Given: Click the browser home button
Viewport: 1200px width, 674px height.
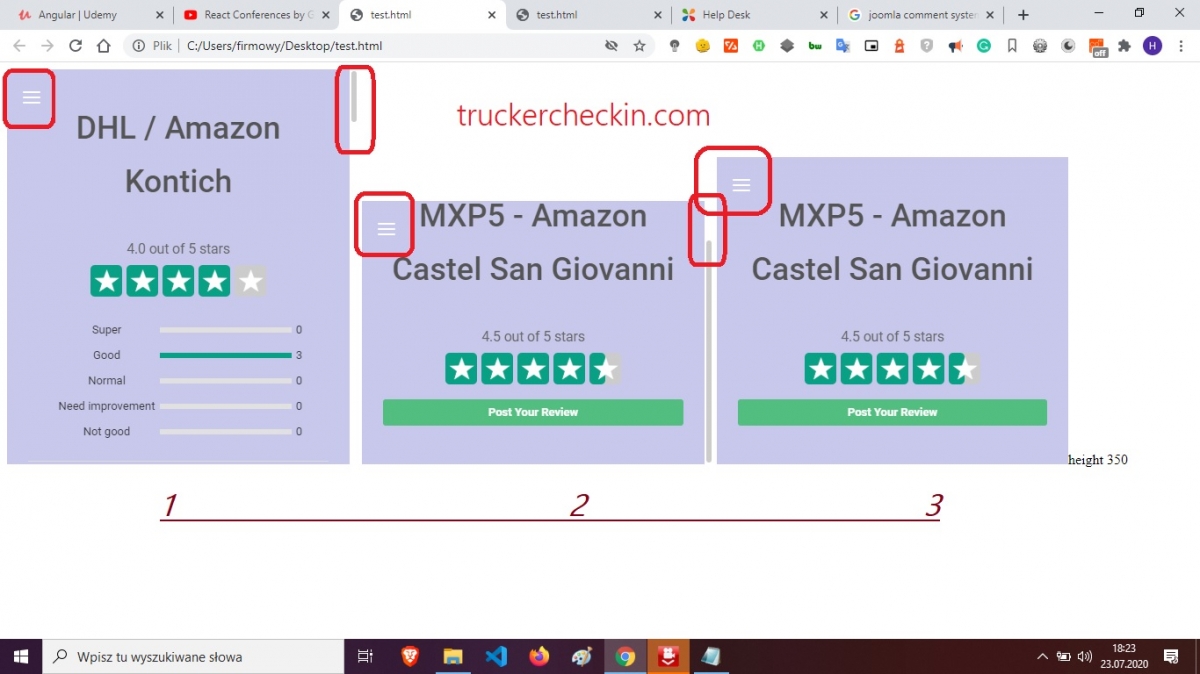Looking at the screenshot, I should [104, 46].
